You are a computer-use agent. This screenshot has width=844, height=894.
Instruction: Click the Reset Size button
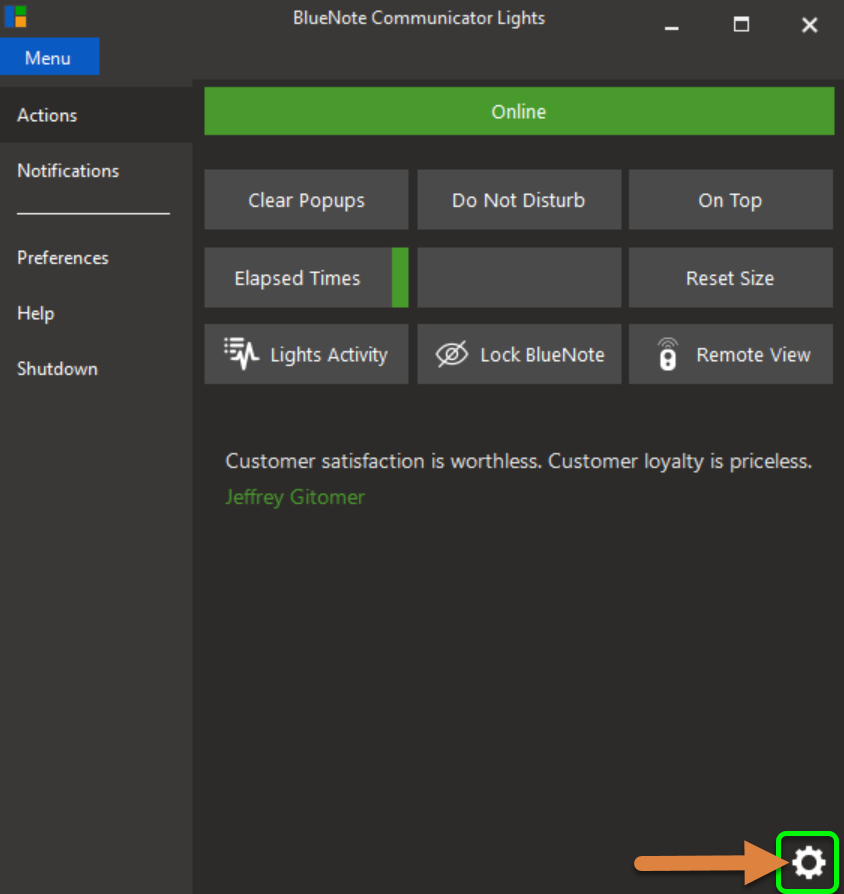pos(731,278)
